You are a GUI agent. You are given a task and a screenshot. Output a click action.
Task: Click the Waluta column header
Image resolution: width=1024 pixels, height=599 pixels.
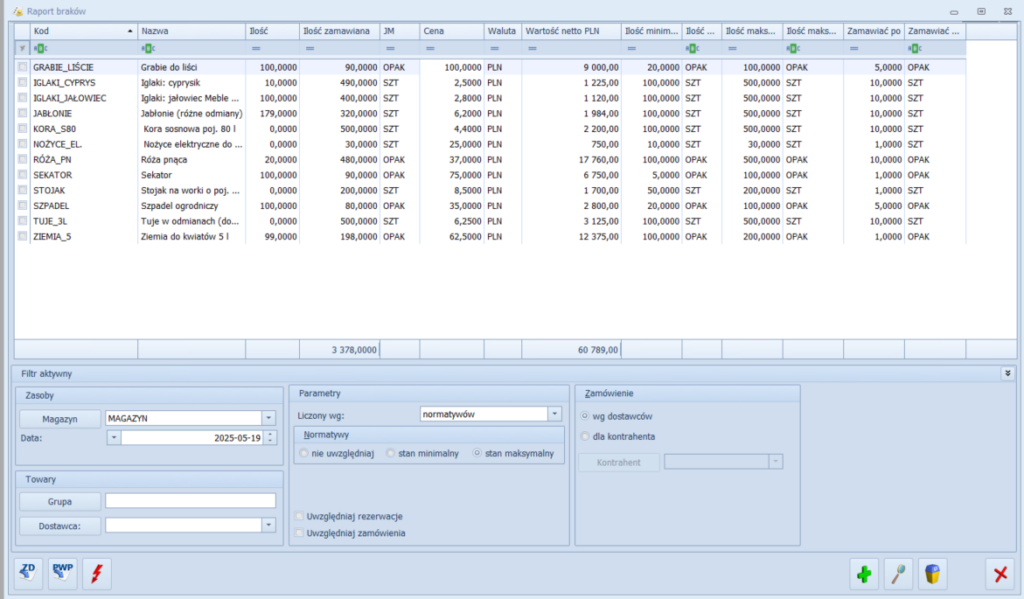(x=502, y=31)
